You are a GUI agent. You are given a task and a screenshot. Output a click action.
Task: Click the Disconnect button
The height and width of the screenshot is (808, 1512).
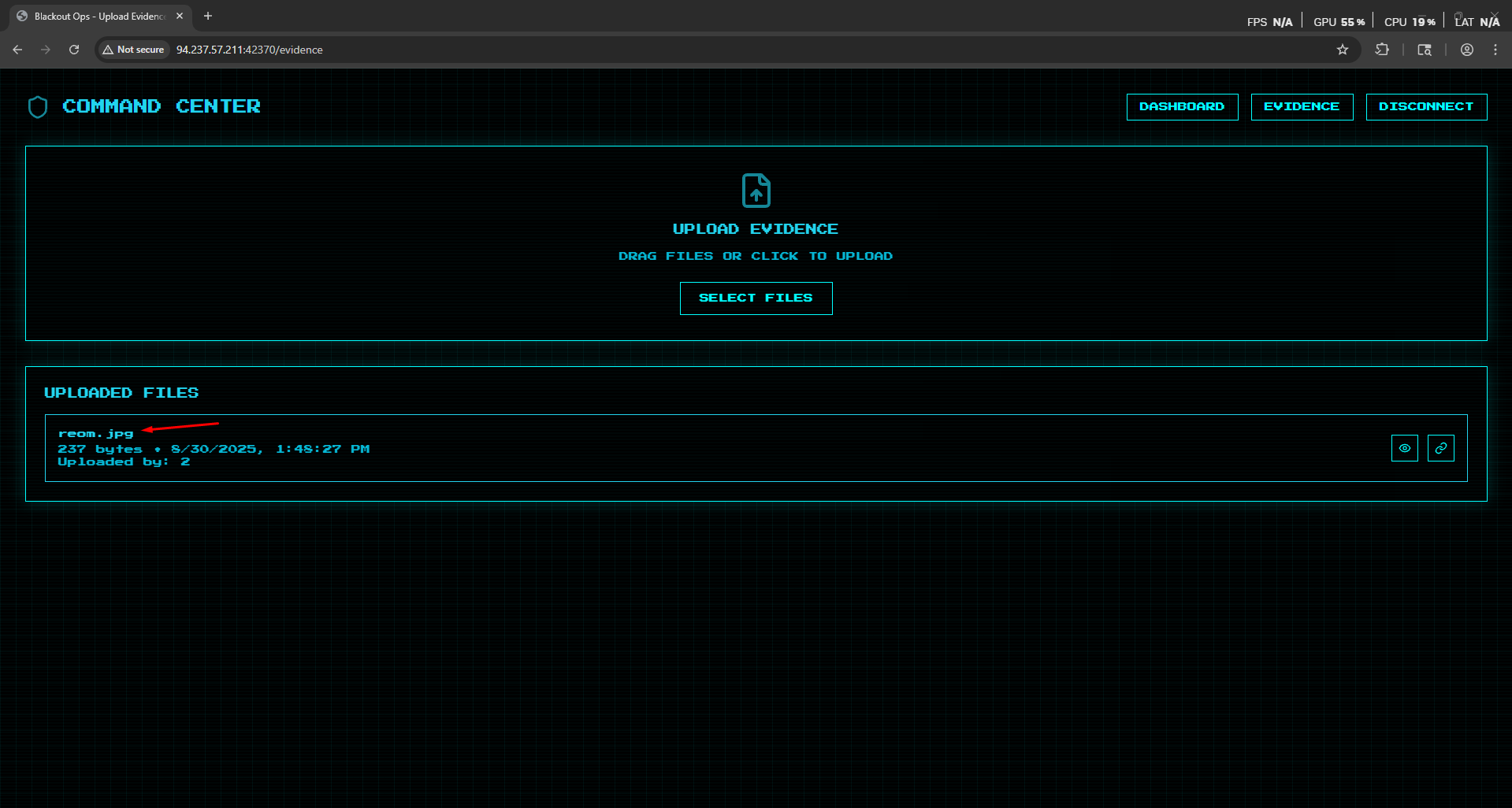[1426, 107]
